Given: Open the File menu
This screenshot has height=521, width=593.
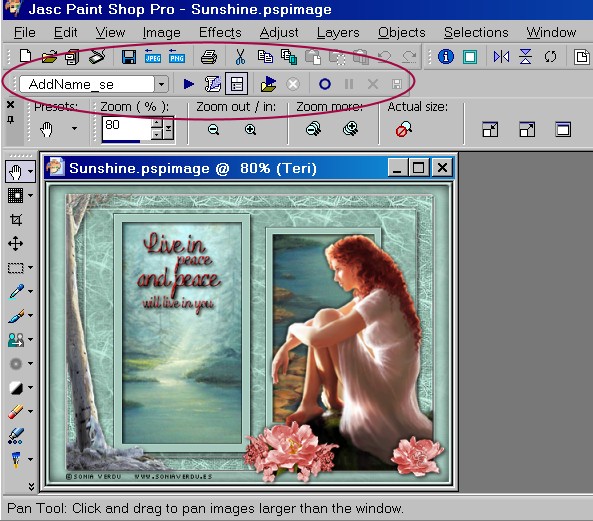Looking at the screenshot, I should tap(25, 33).
